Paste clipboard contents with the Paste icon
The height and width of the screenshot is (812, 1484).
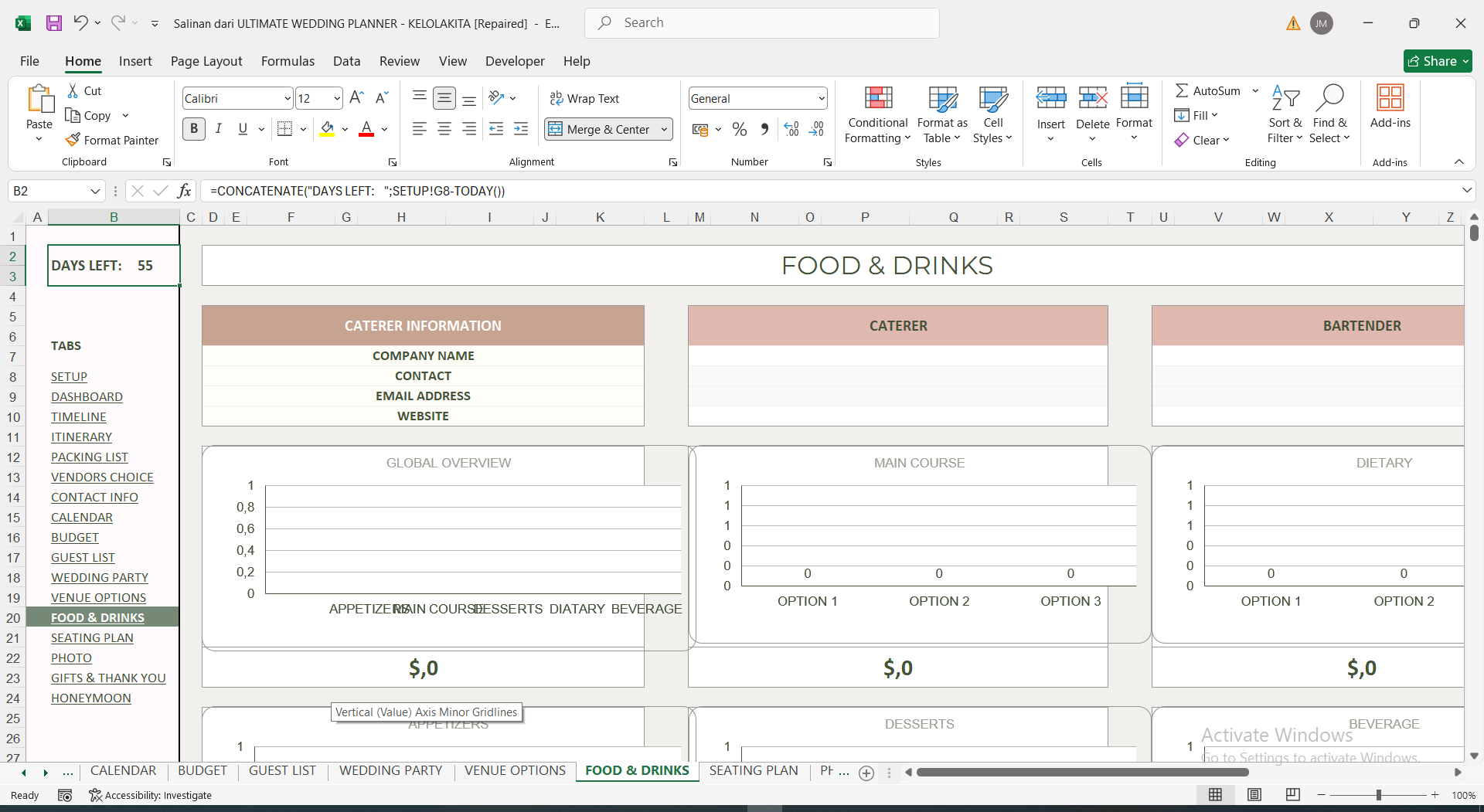point(39,100)
